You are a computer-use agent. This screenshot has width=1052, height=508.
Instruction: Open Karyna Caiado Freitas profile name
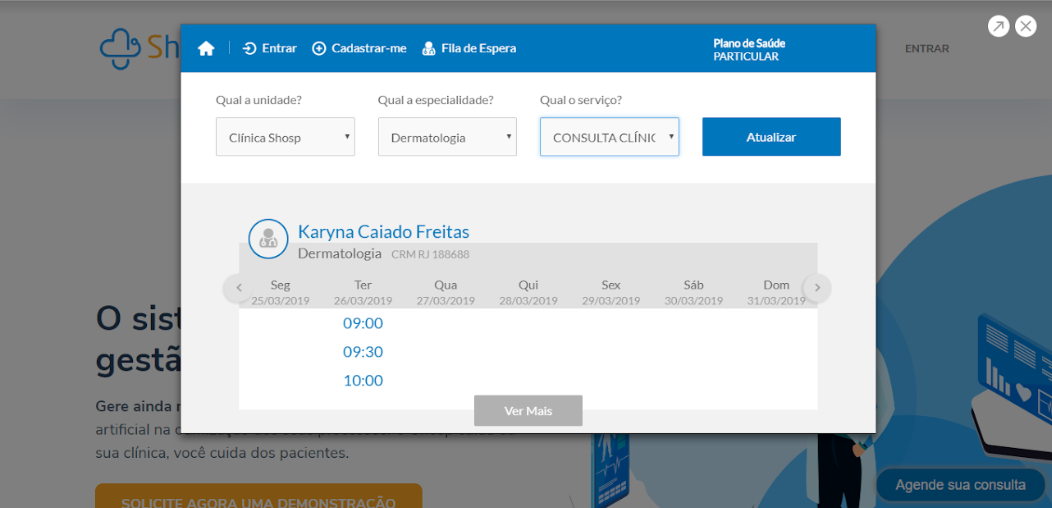384,232
